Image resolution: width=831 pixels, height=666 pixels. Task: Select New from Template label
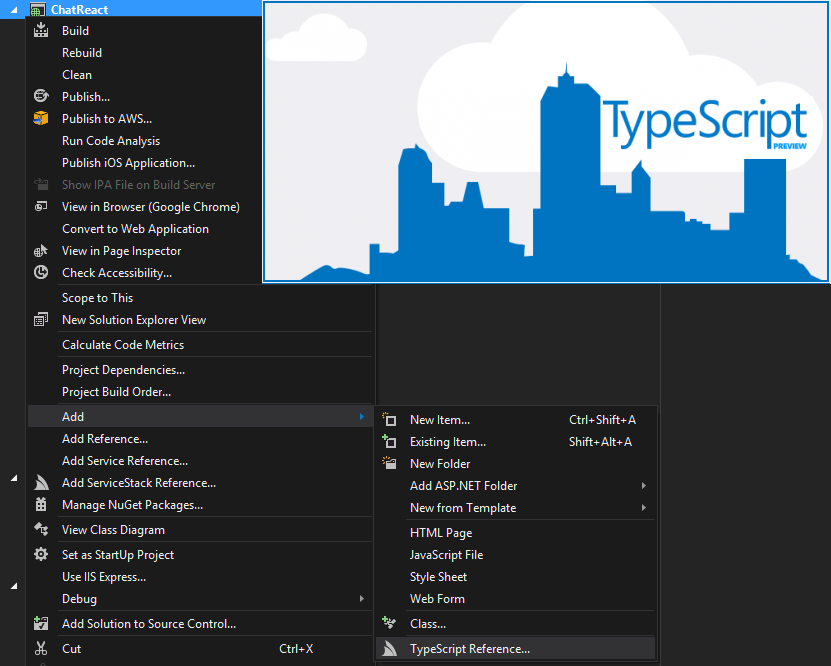tap(463, 508)
